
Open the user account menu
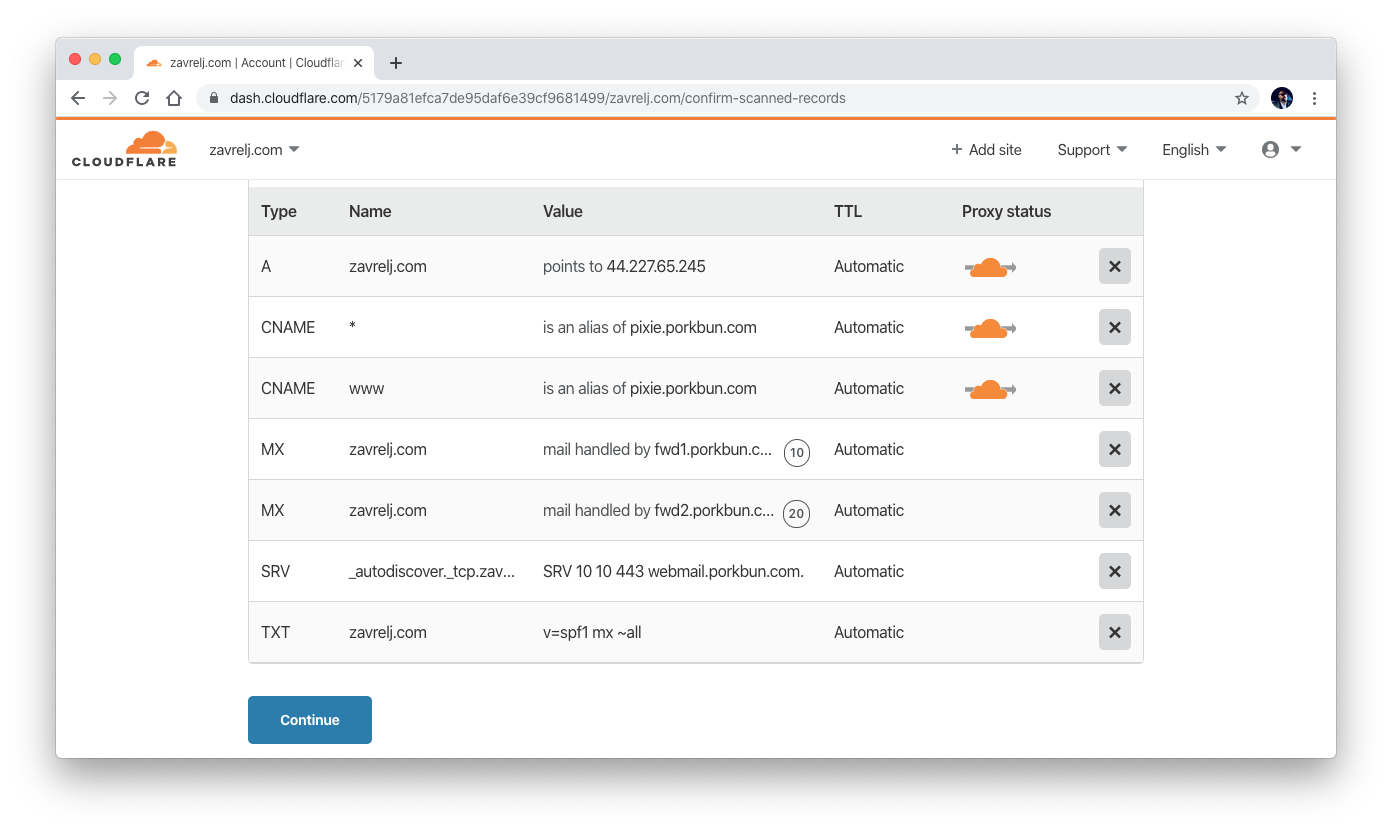[1281, 150]
